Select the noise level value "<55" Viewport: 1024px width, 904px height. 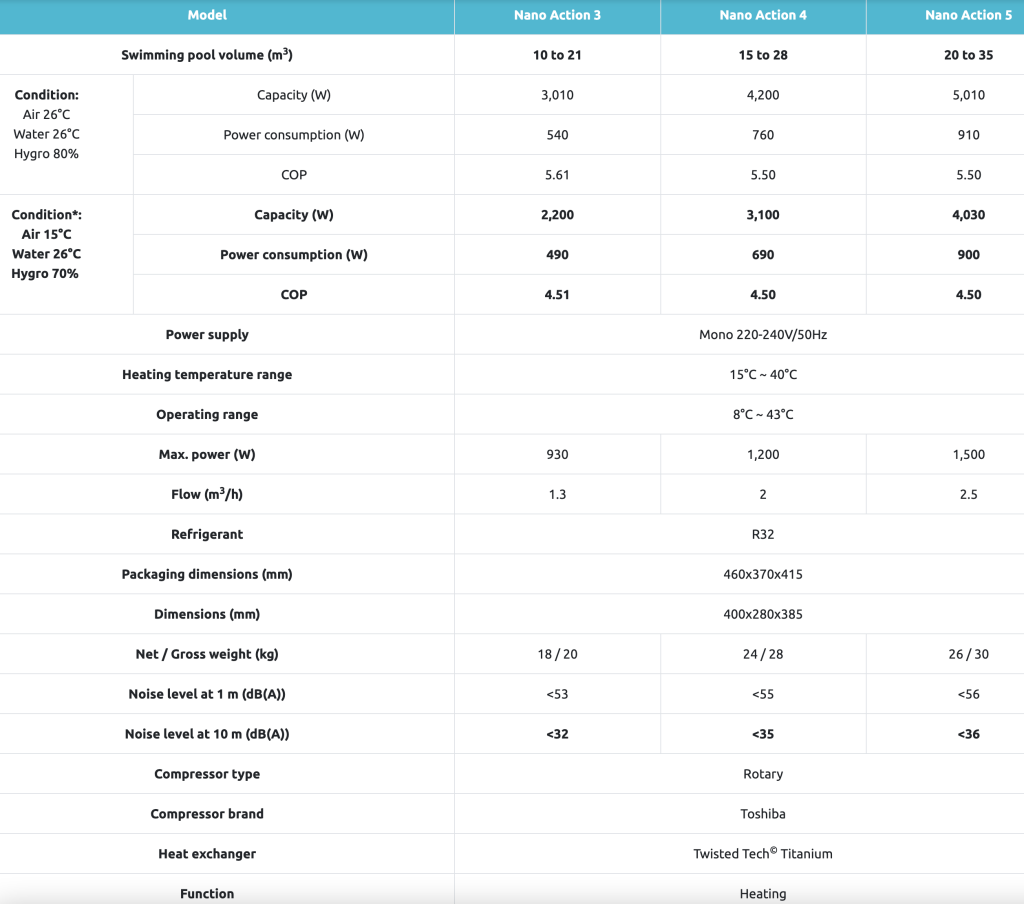[763, 694]
